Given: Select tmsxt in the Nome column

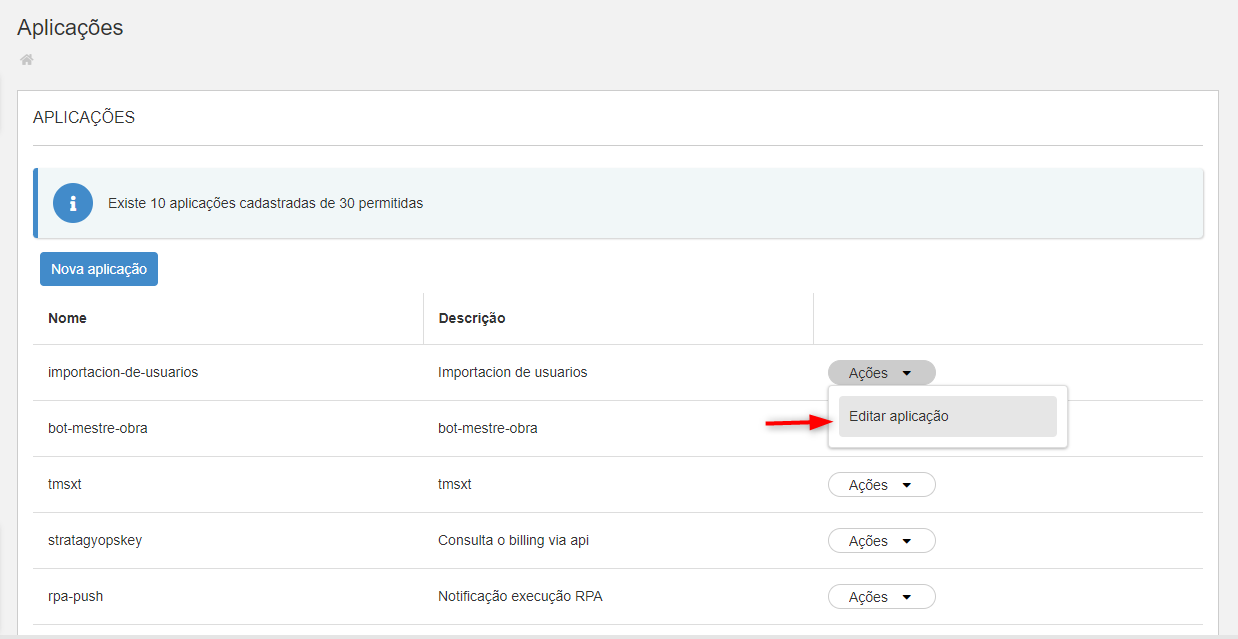Looking at the screenshot, I should 65,484.
